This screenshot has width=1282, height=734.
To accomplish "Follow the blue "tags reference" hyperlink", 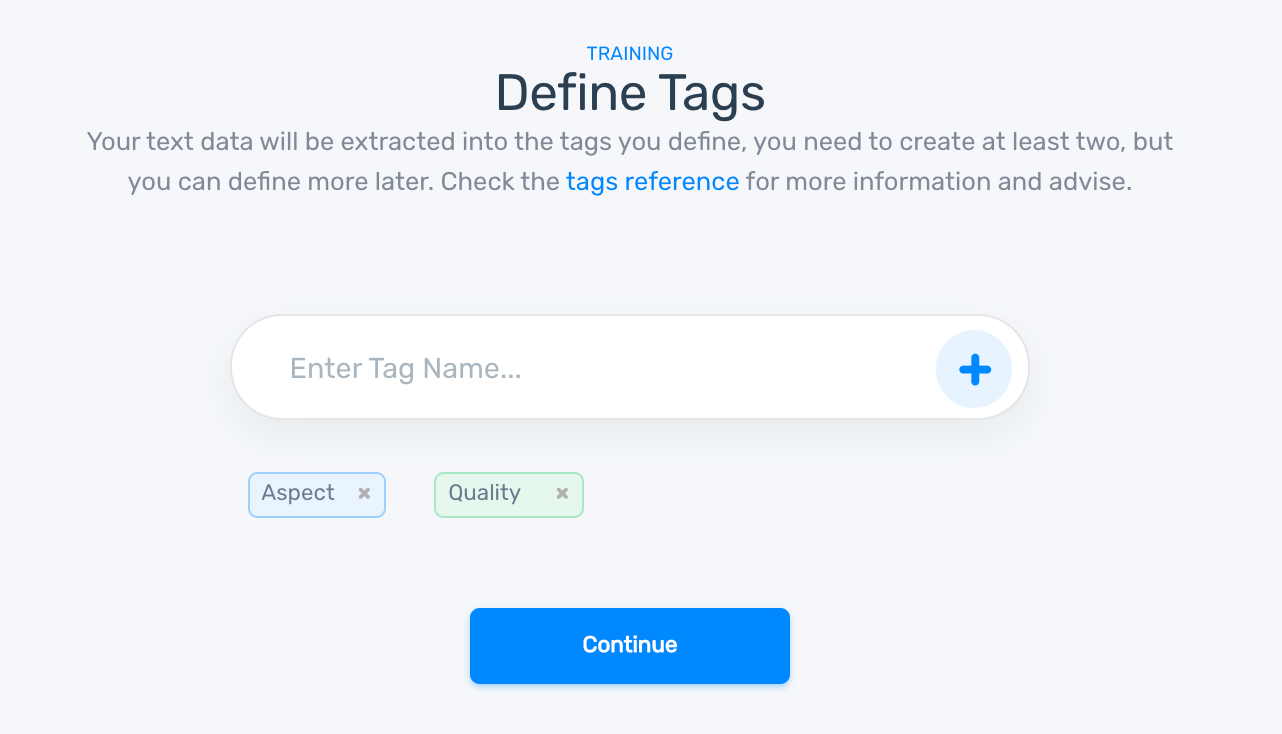I will [652, 182].
